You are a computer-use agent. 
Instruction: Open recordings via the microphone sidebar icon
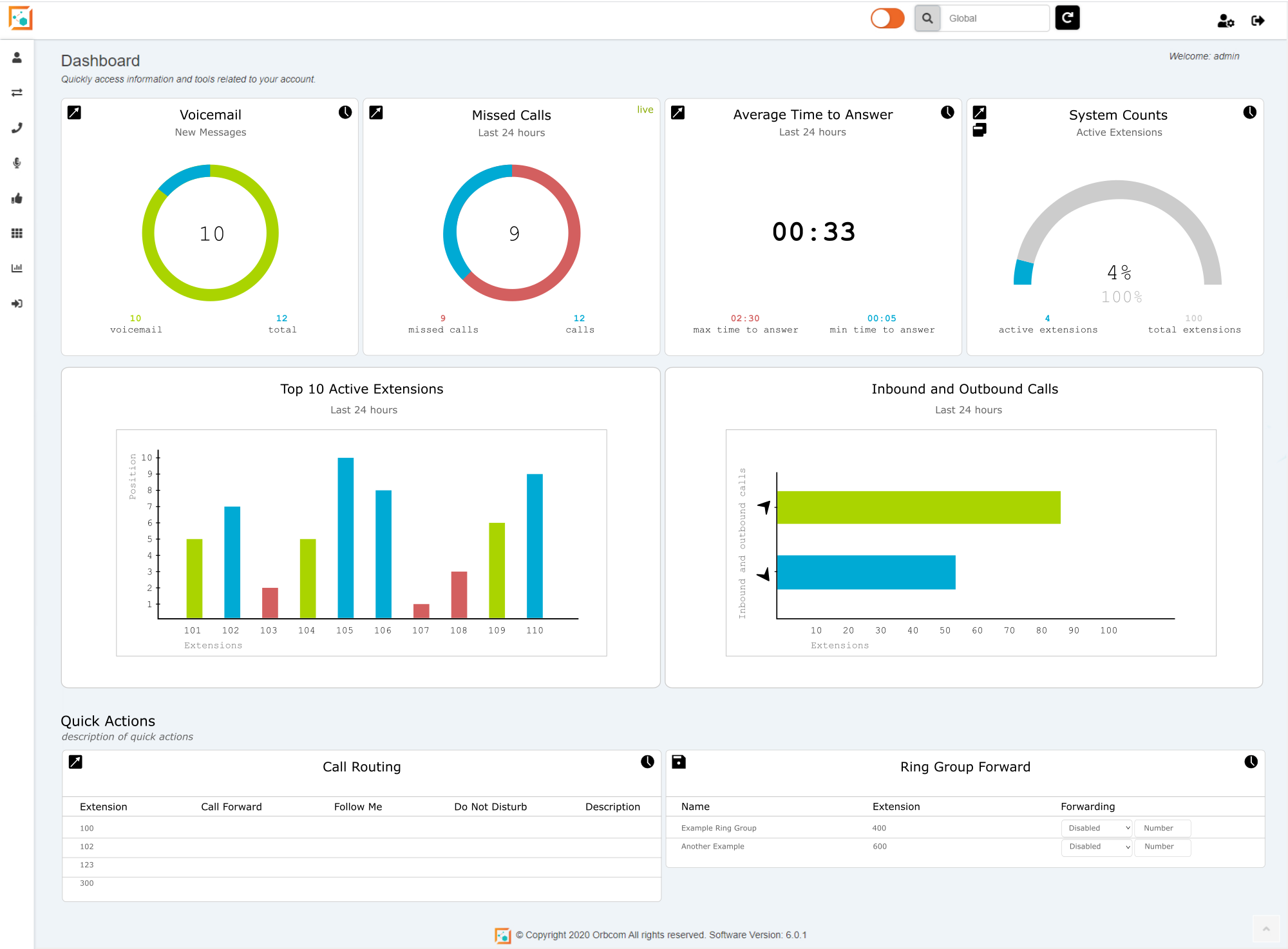pyautogui.click(x=17, y=163)
